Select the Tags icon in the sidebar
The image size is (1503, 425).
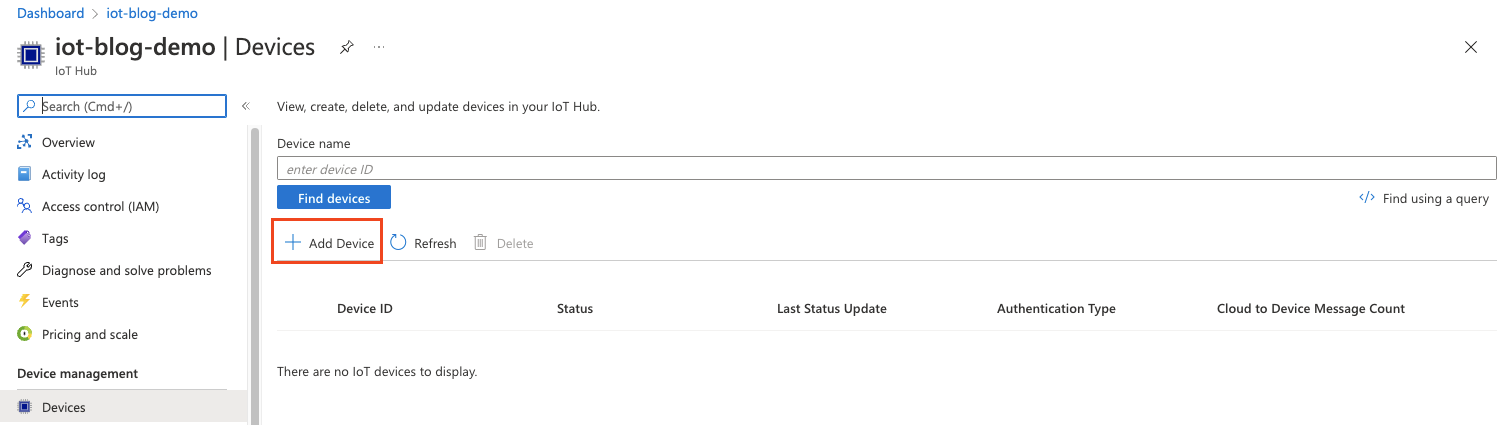pyautogui.click(x=25, y=239)
